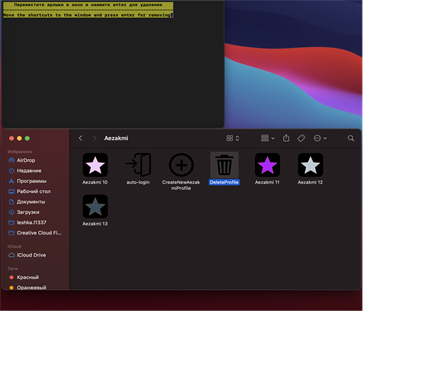Image resolution: width=427 pixels, height=366 pixels.
Task: Go back with the left chevron
Action: pyautogui.click(x=80, y=138)
